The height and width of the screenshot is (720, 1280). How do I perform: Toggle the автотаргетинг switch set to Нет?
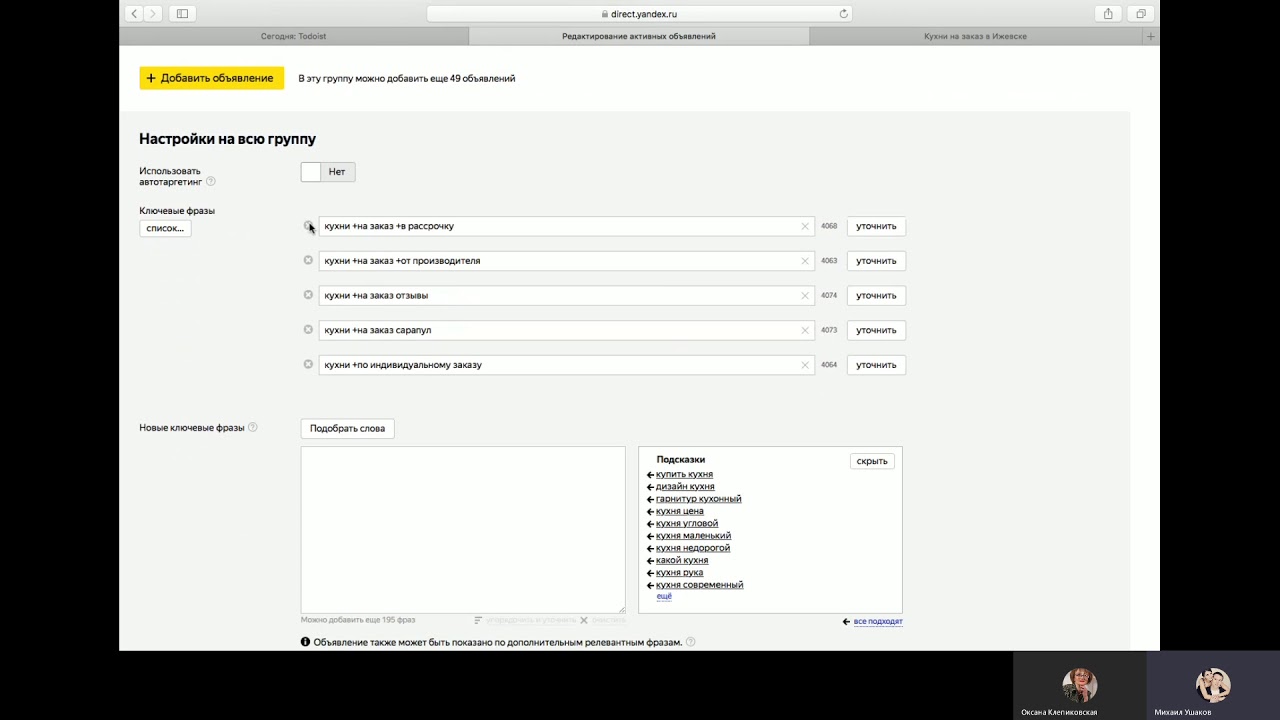click(x=327, y=172)
